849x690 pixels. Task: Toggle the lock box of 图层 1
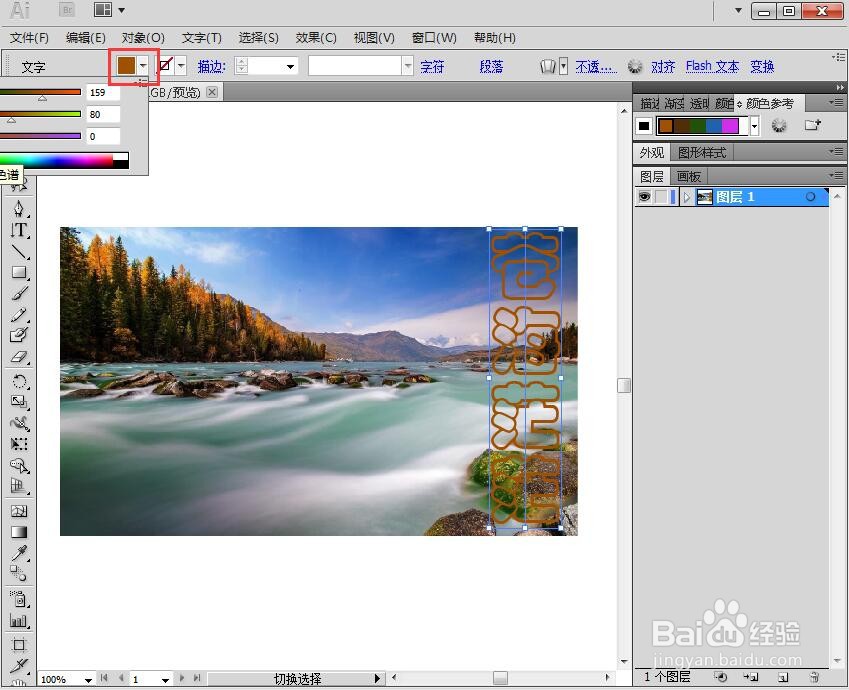tap(661, 197)
